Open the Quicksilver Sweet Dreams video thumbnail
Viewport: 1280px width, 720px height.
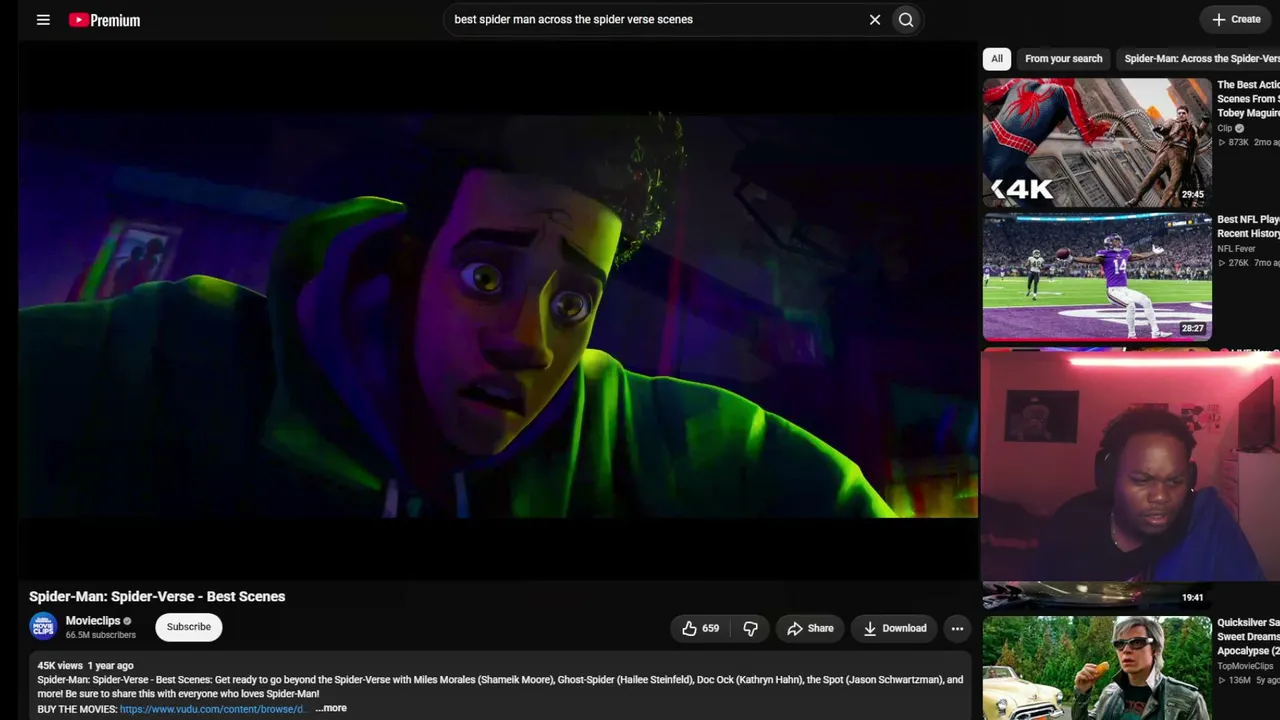click(x=1097, y=668)
